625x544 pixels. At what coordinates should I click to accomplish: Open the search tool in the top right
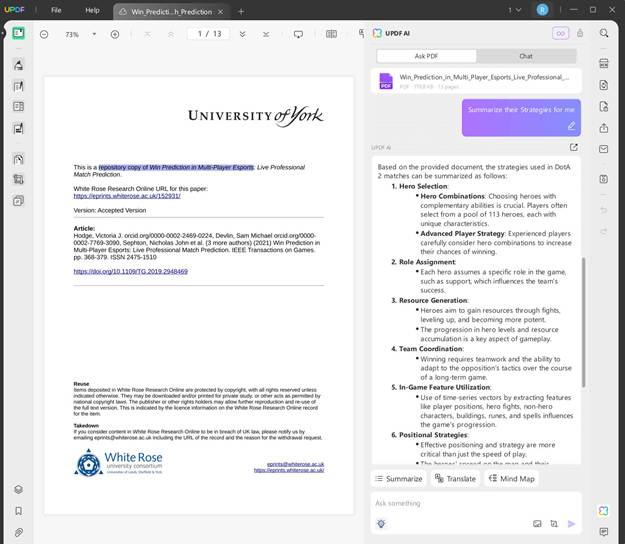(604, 33)
